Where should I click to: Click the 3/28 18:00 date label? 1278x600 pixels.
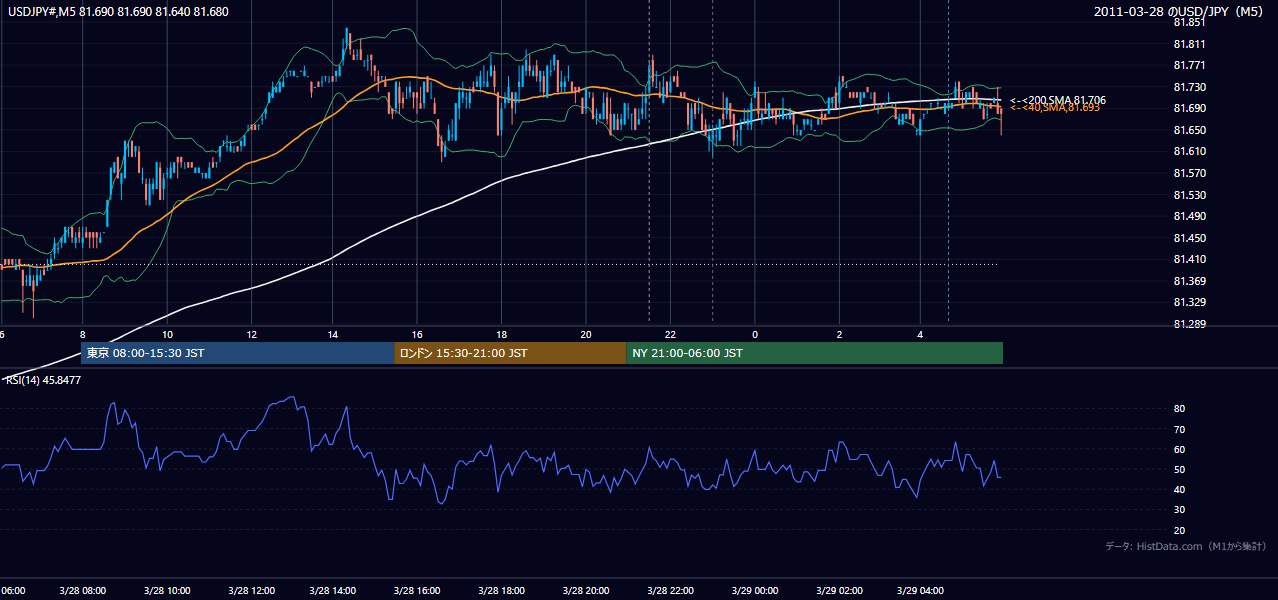tap(501, 590)
